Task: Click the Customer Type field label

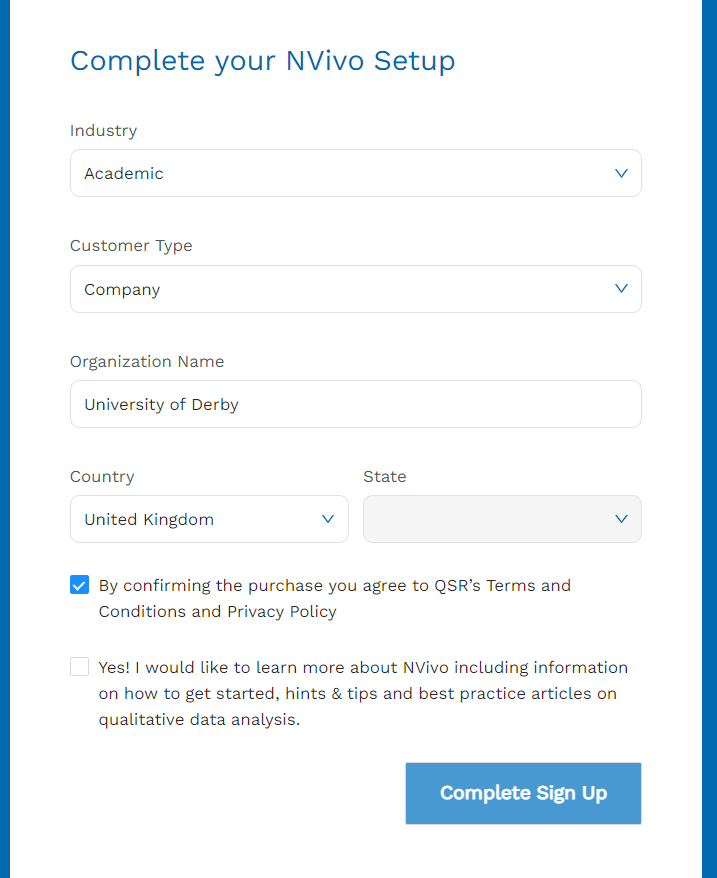Action: point(131,245)
